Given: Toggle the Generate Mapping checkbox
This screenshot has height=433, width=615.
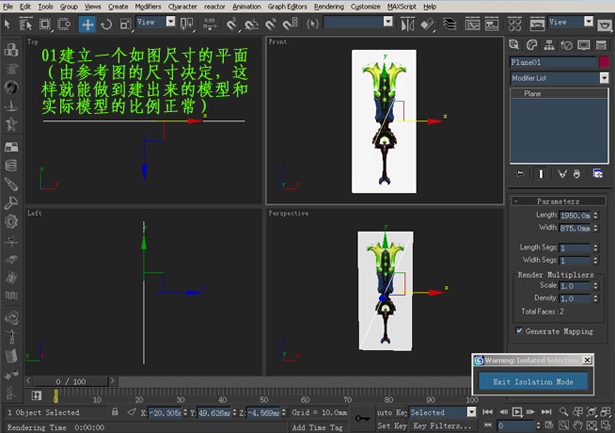Looking at the screenshot, I should (x=519, y=331).
